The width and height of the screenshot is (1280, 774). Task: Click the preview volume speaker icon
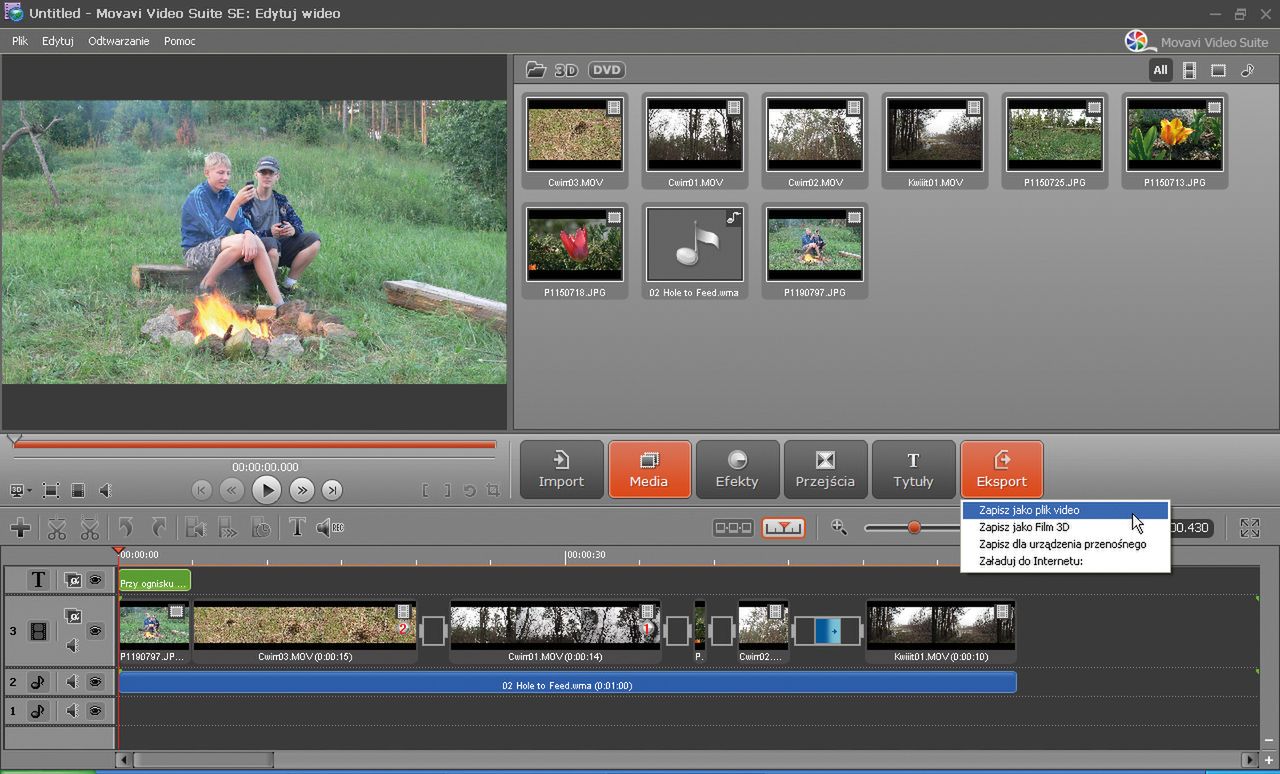pyautogui.click(x=105, y=490)
